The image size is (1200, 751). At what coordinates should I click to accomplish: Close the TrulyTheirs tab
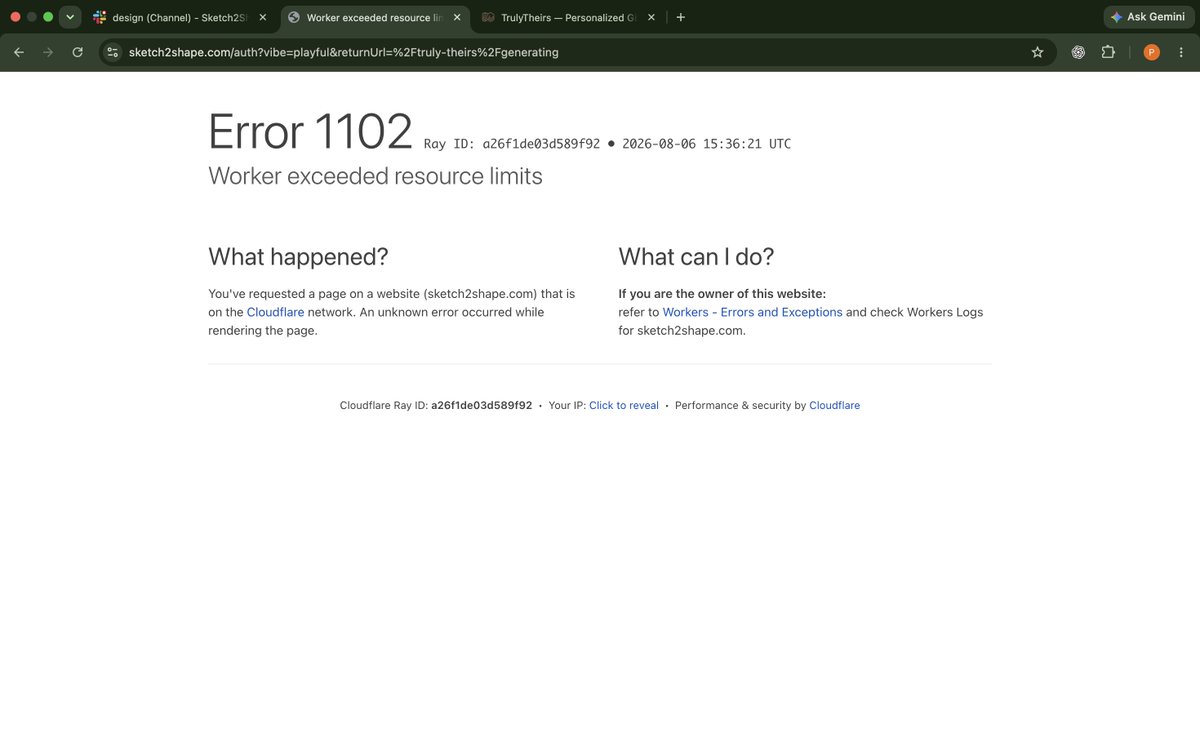point(651,17)
